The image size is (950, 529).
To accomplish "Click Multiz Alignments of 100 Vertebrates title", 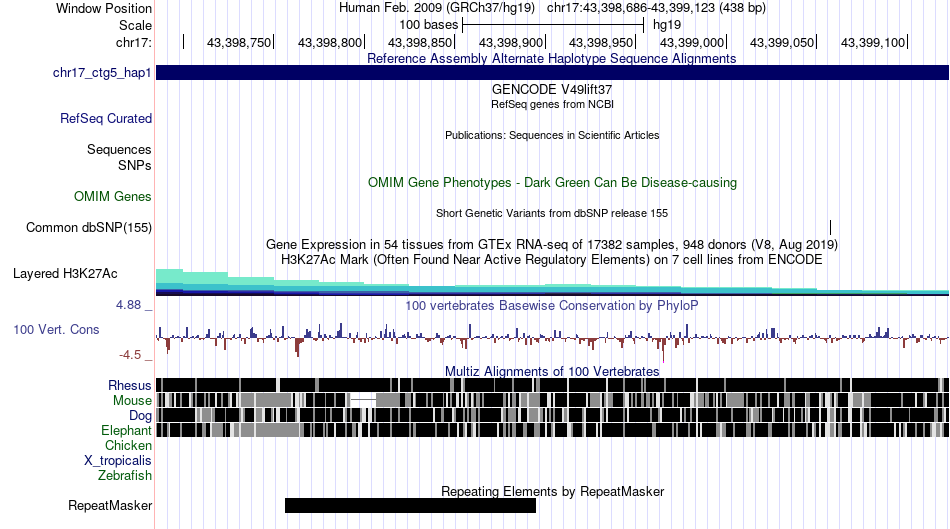I will tap(552, 371).
